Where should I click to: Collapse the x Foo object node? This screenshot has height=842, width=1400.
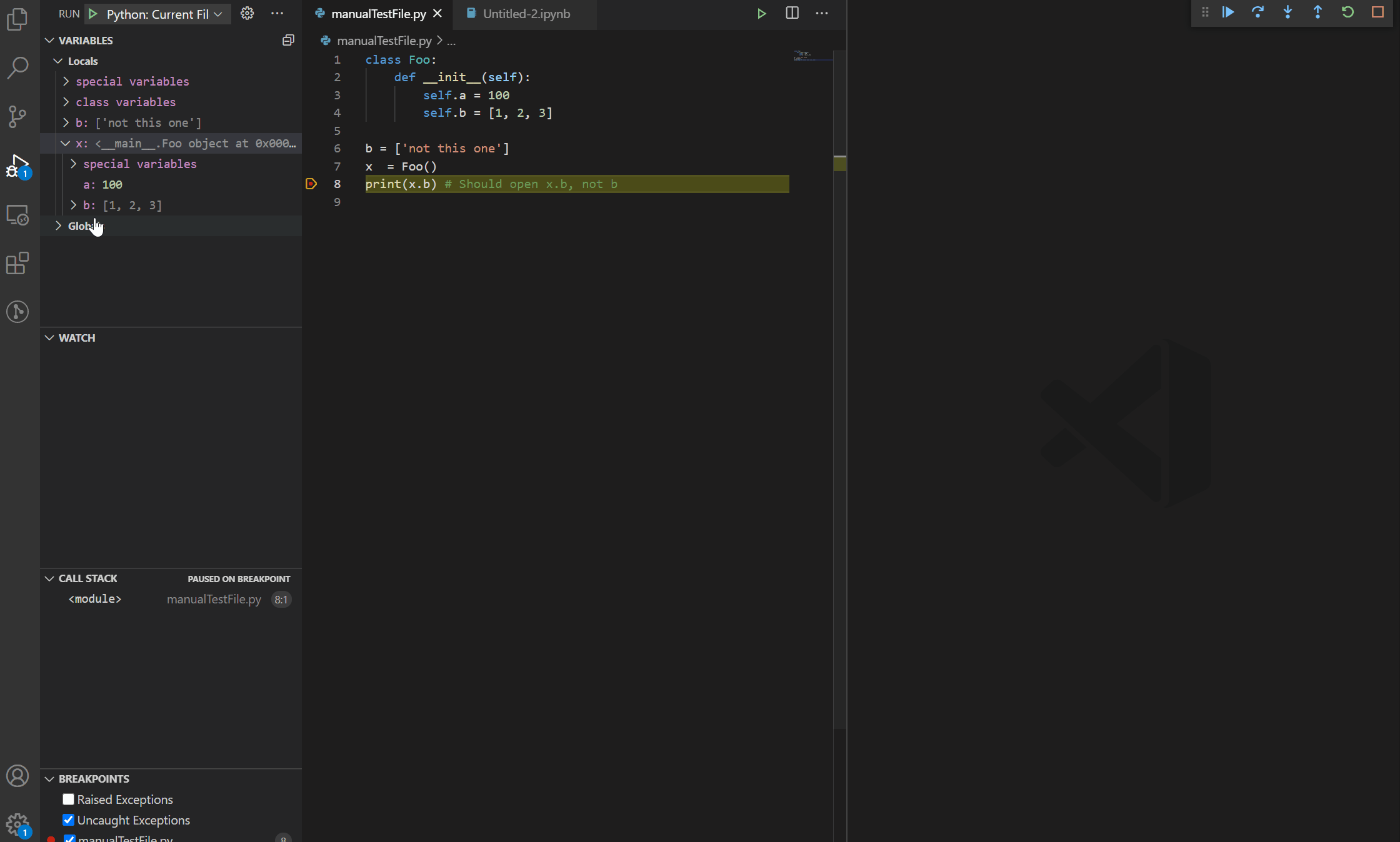[66, 143]
